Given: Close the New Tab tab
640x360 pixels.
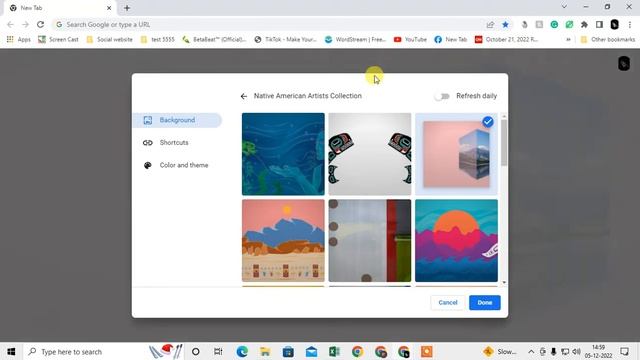Looking at the screenshot, I should [109, 8].
